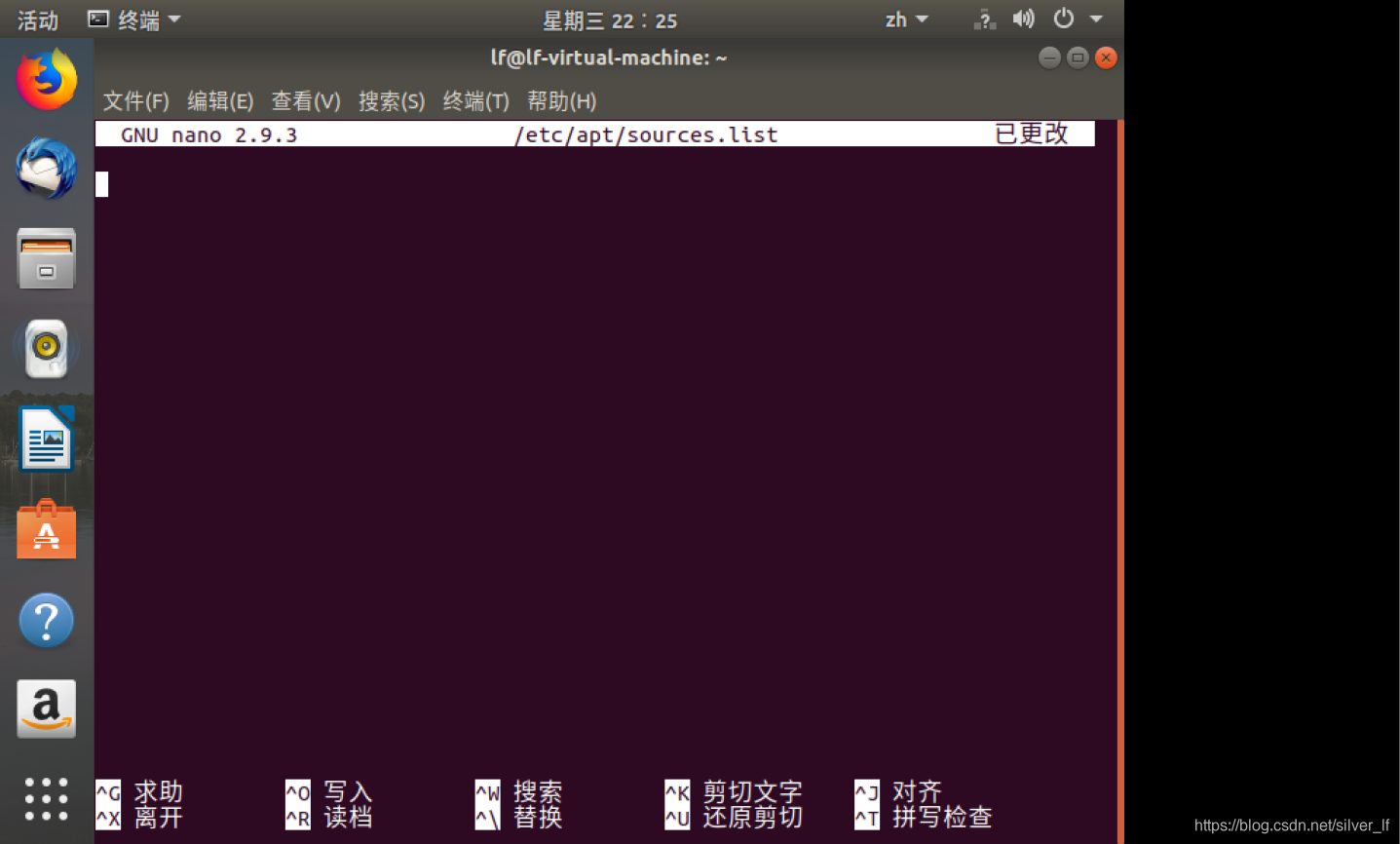Launch Thunderbird mail from the dock
The width and height of the screenshot is (1400, 844).
click(46, 169)
